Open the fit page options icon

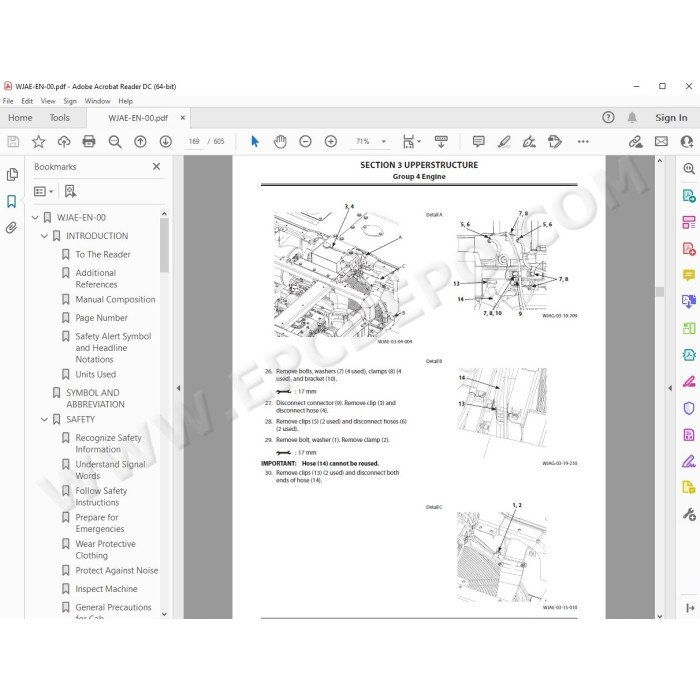[x=411, y=142]
